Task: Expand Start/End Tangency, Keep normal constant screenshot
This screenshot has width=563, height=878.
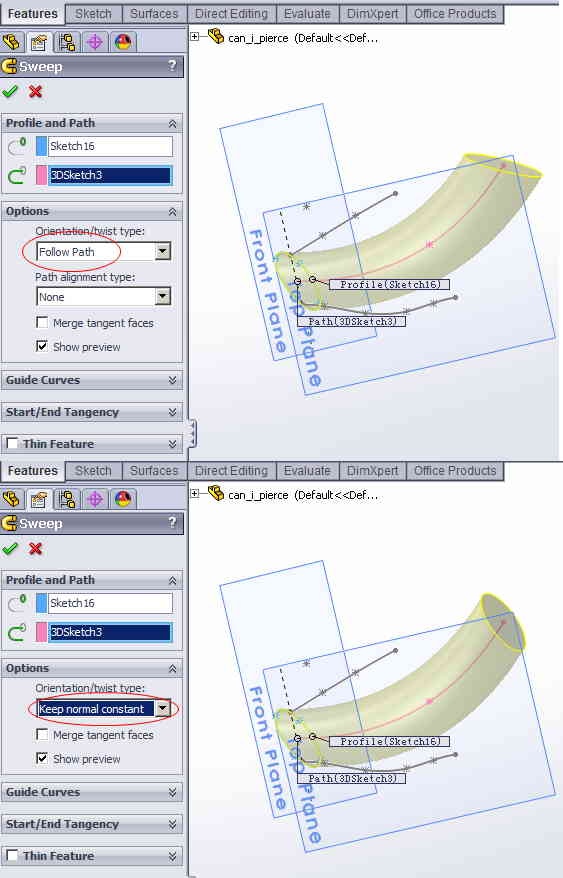Action: pyautogui.click(x=173, y=824)
